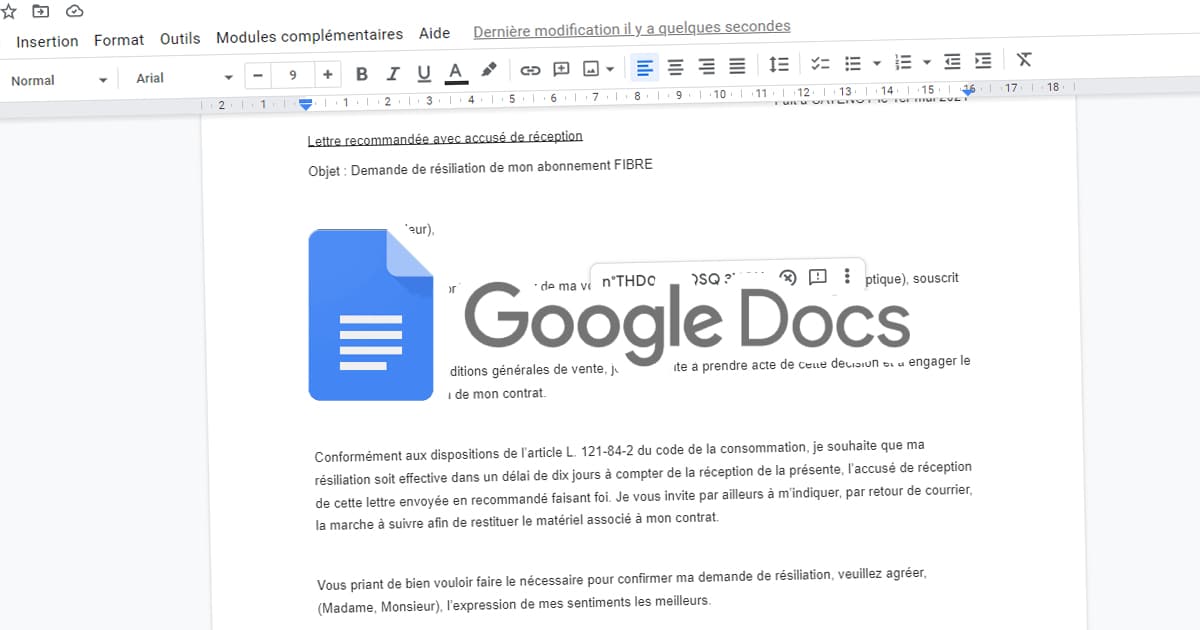The width and height of the screenshot is (1200, 630).
Task: Decrease font size with the minus button
Action: click(x=258, y=75)
